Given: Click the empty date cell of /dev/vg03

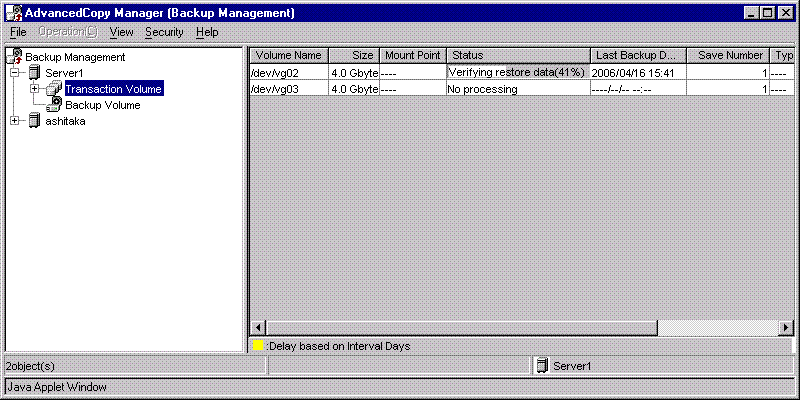Looking at the screenshot, I should tap(638, 89).
